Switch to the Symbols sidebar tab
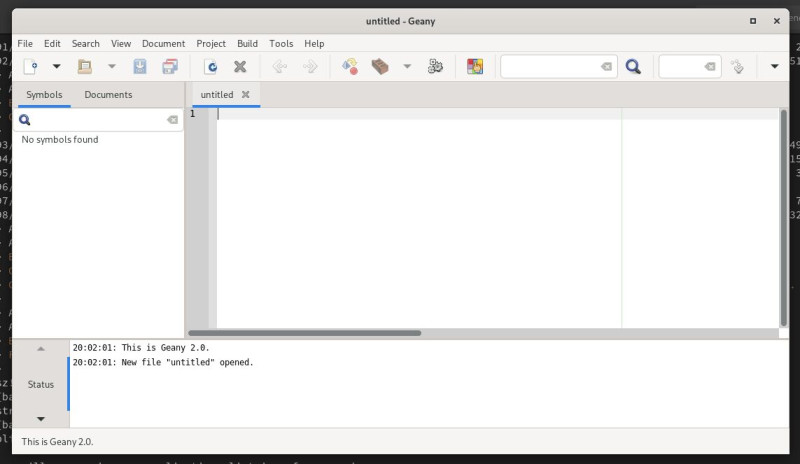 pos(44,94)
